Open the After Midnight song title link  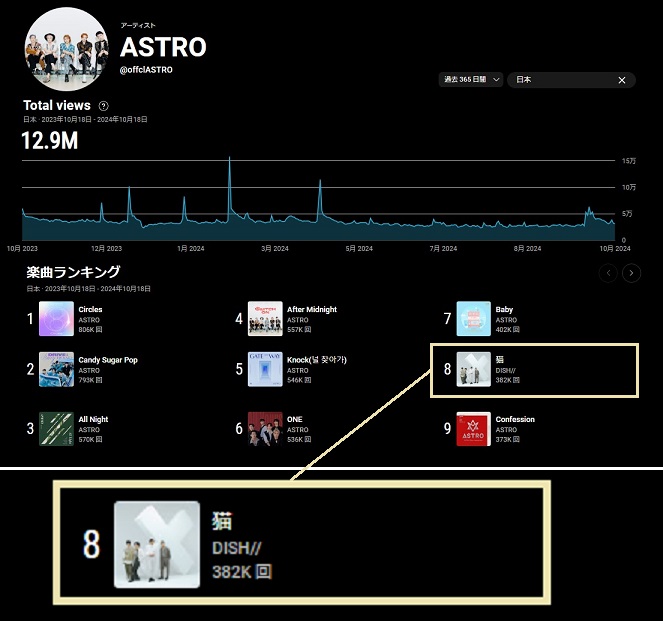(312, 310)
